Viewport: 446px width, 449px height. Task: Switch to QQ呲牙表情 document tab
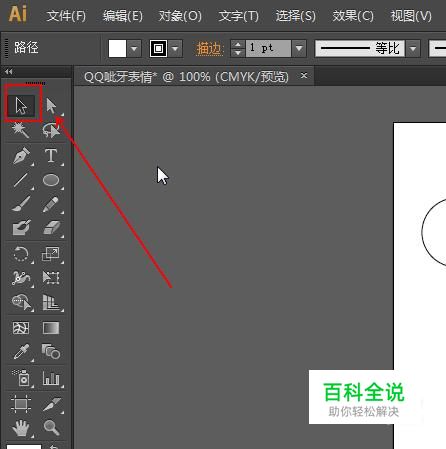click(186, 77)
